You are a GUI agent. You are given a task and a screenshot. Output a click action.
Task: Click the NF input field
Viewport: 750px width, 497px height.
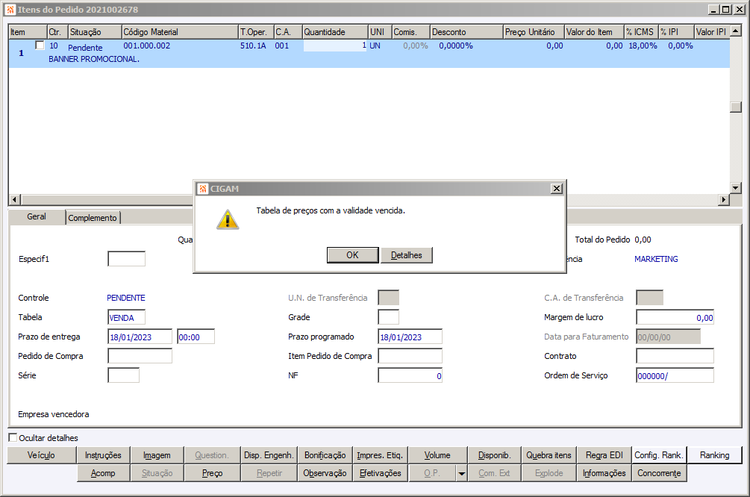point(410,376)
